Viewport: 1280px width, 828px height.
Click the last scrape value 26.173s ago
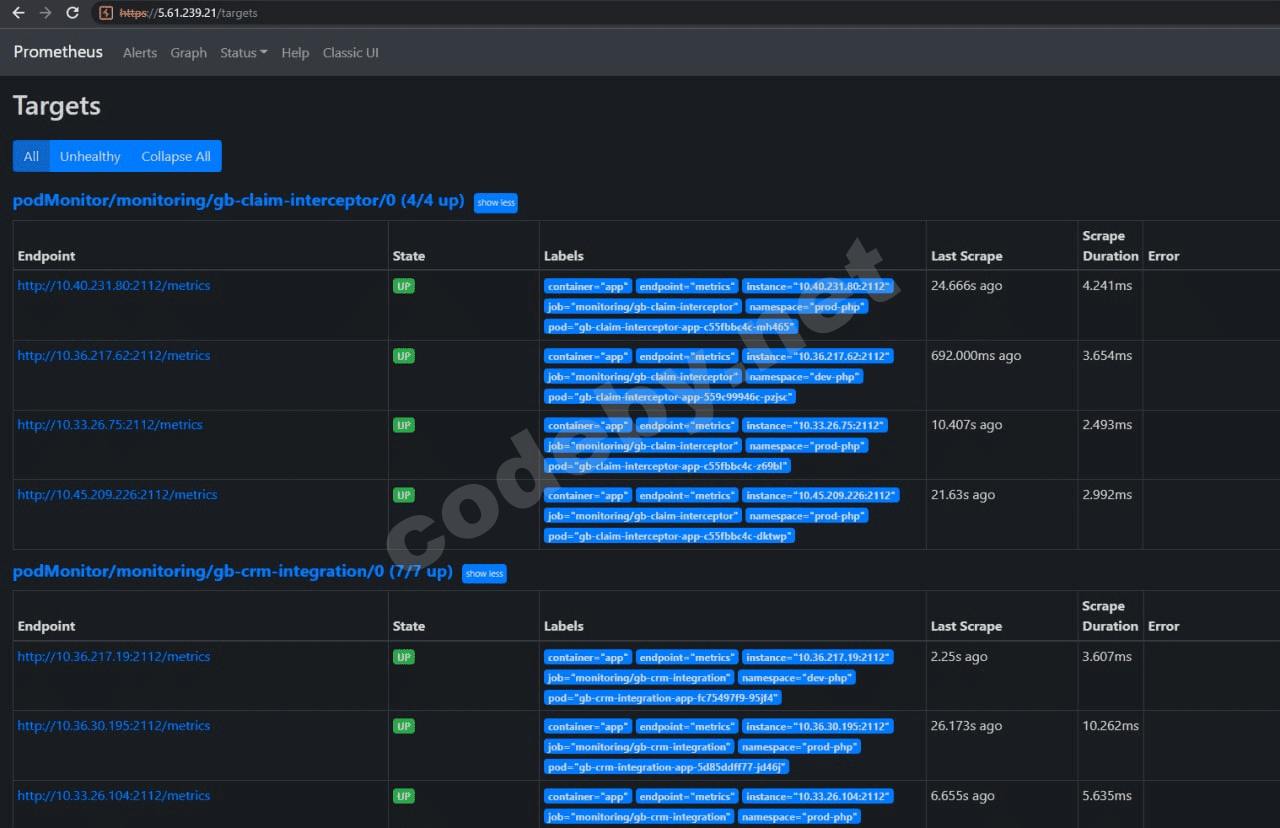click(966, 726)
